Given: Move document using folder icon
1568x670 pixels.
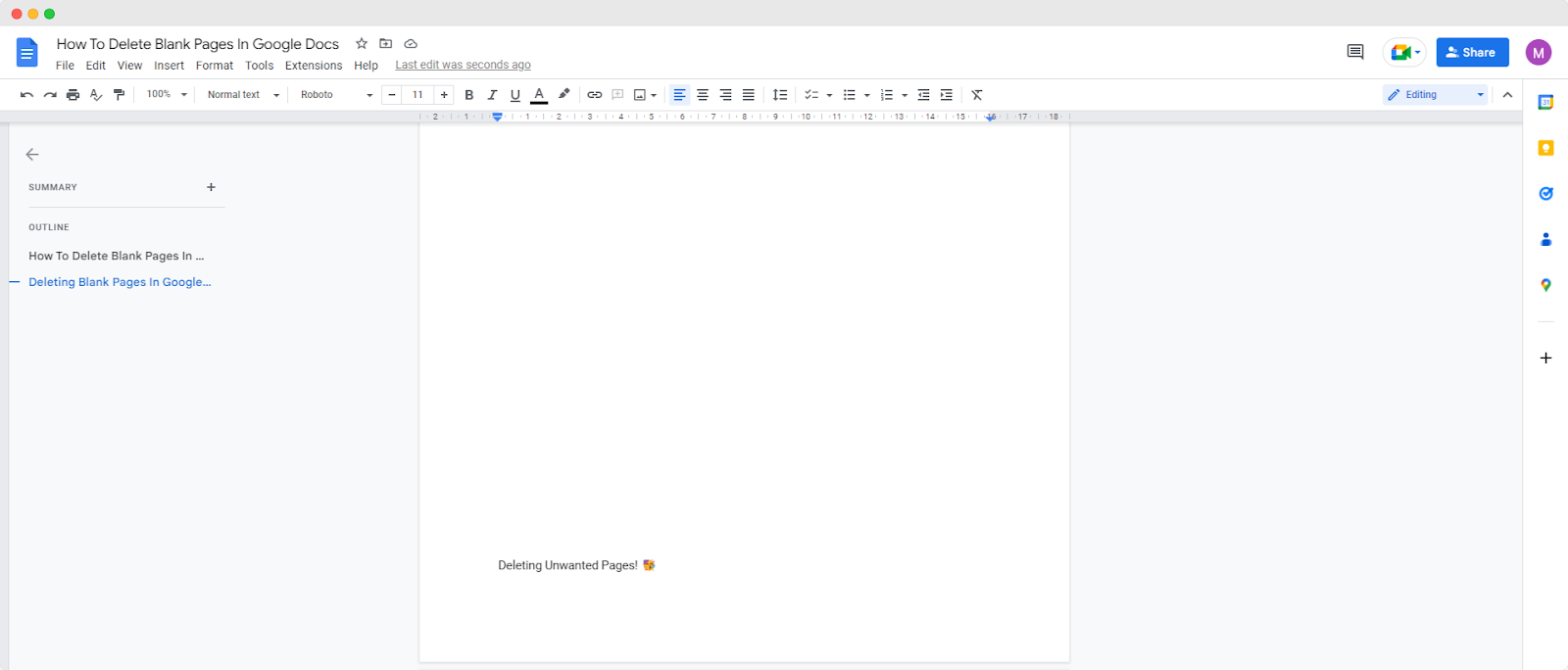Looking at the screenshot, I should (x=386, y=43).
